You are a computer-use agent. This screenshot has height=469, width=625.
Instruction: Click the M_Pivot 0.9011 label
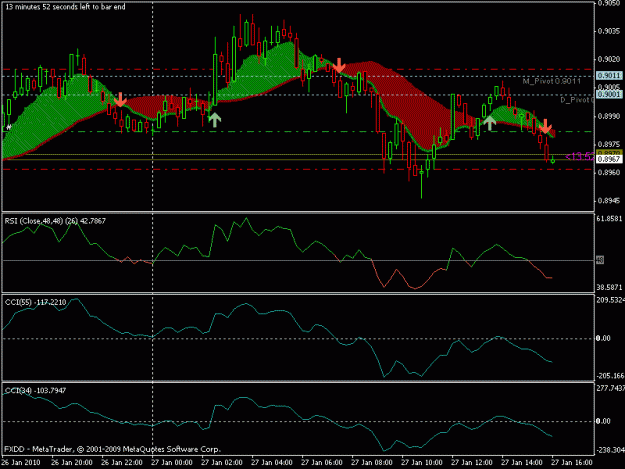point(552,81)
